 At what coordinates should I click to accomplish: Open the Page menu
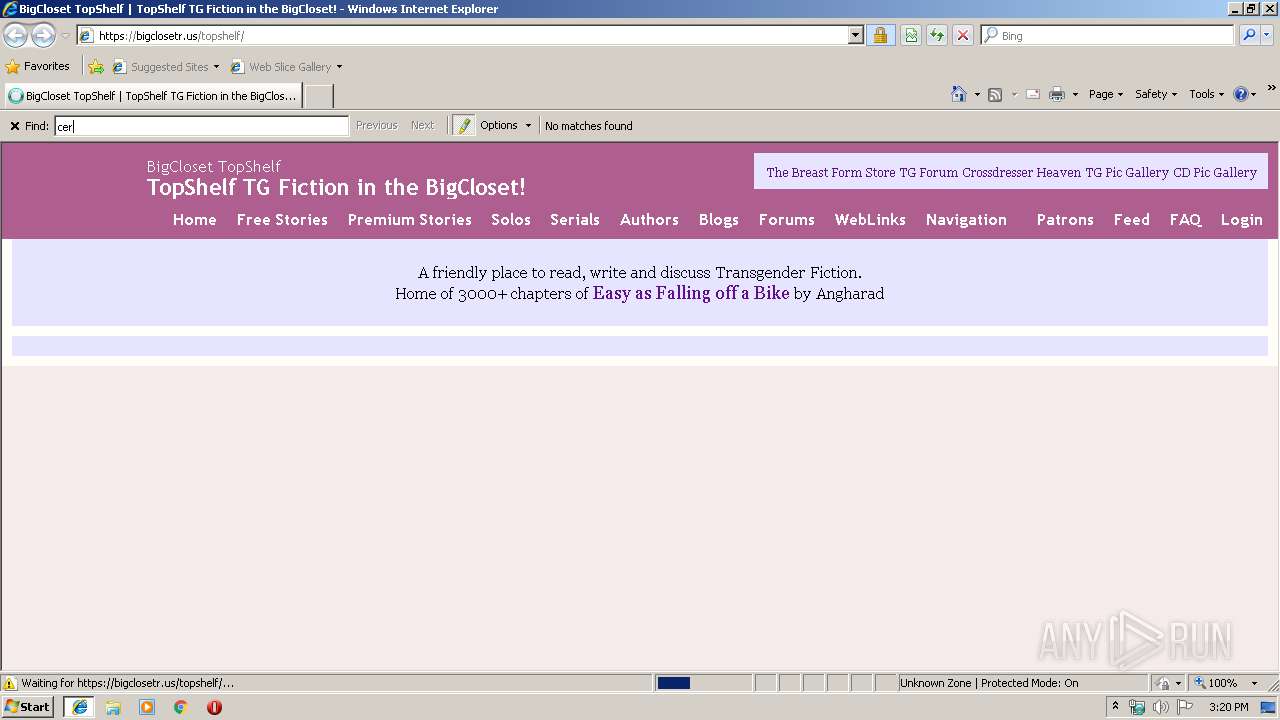1106,94
